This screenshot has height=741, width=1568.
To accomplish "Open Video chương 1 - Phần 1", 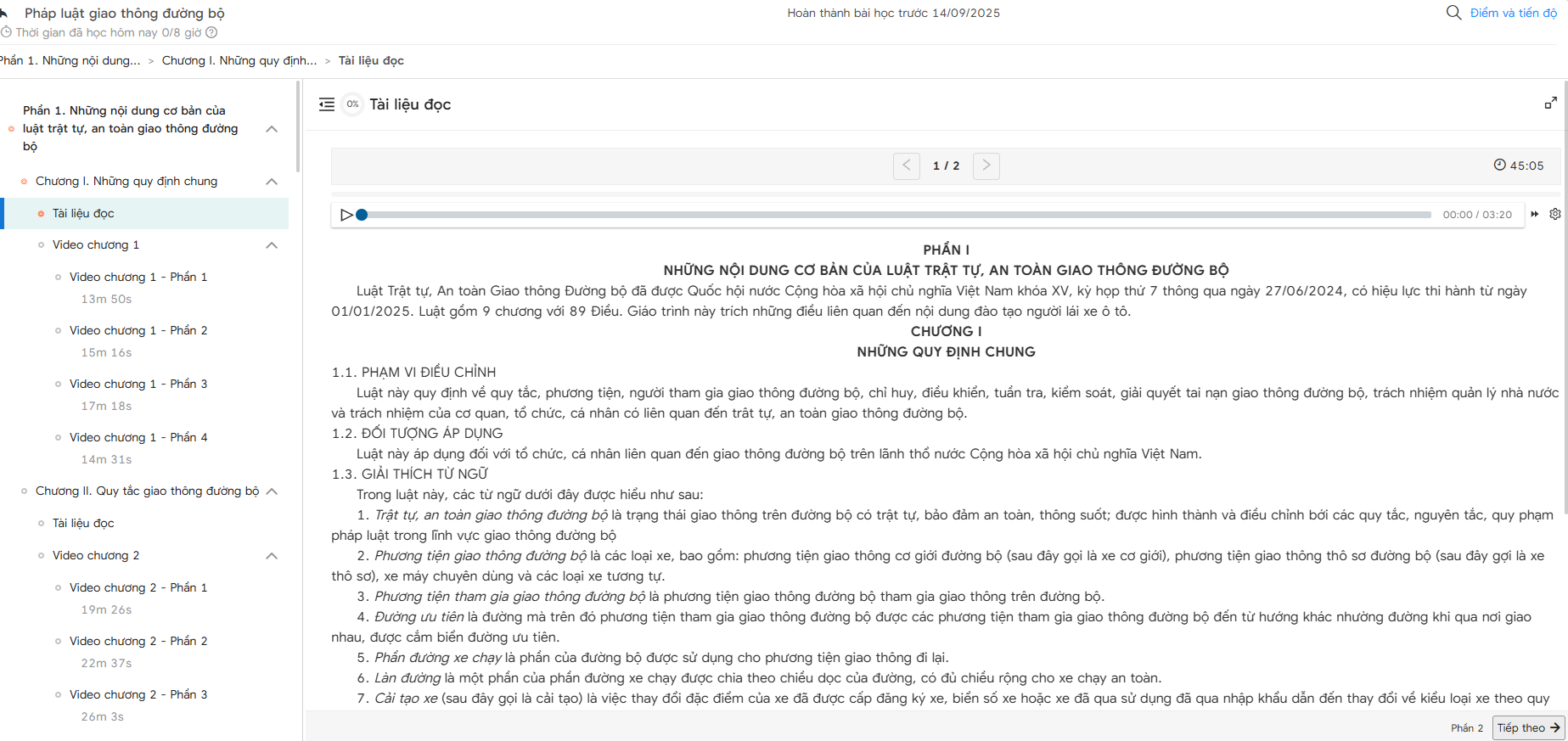I will [138, 277].
